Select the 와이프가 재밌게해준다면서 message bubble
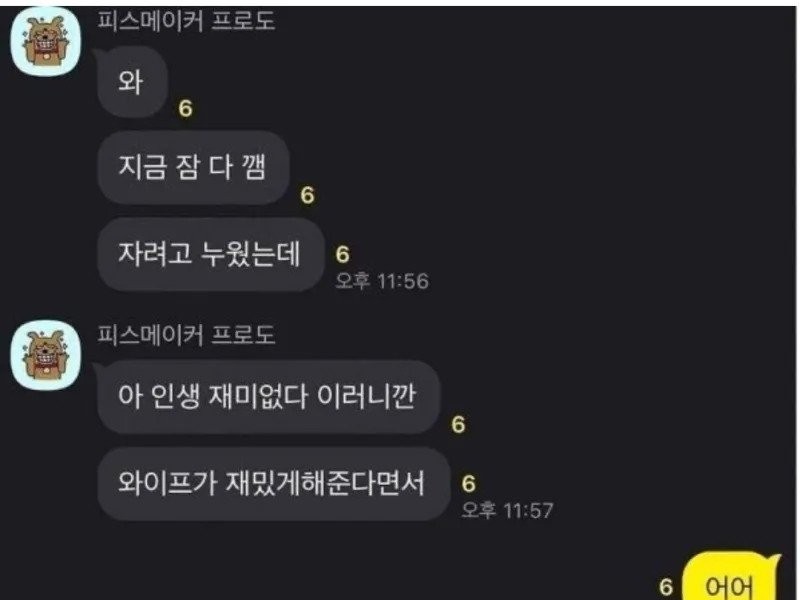 click(x=273, y=483)
